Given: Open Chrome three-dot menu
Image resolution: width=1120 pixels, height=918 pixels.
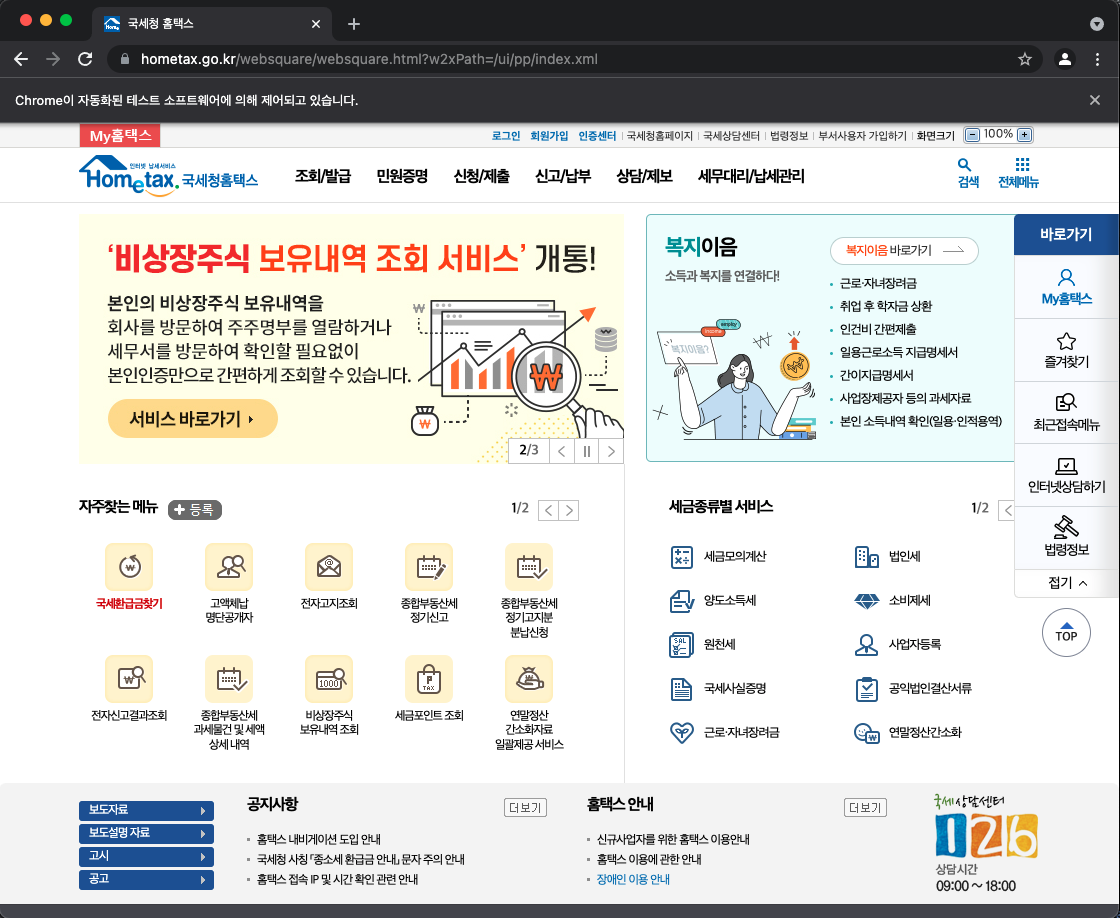Looking at the screenshot, I should click(1098, 59).
